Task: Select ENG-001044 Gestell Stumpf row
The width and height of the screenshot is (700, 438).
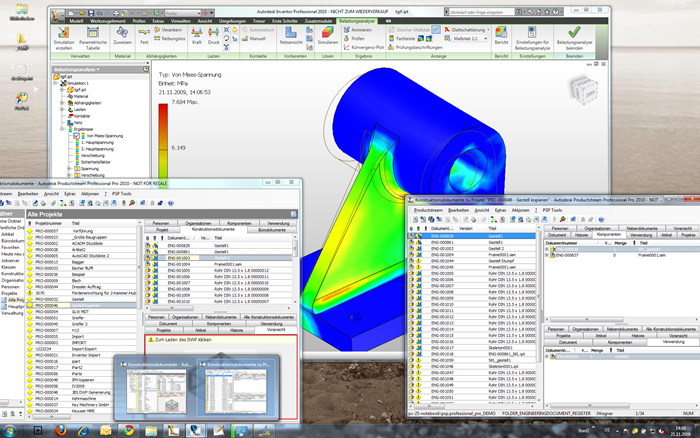Action: pyautogui.click(x=473, y=261)
